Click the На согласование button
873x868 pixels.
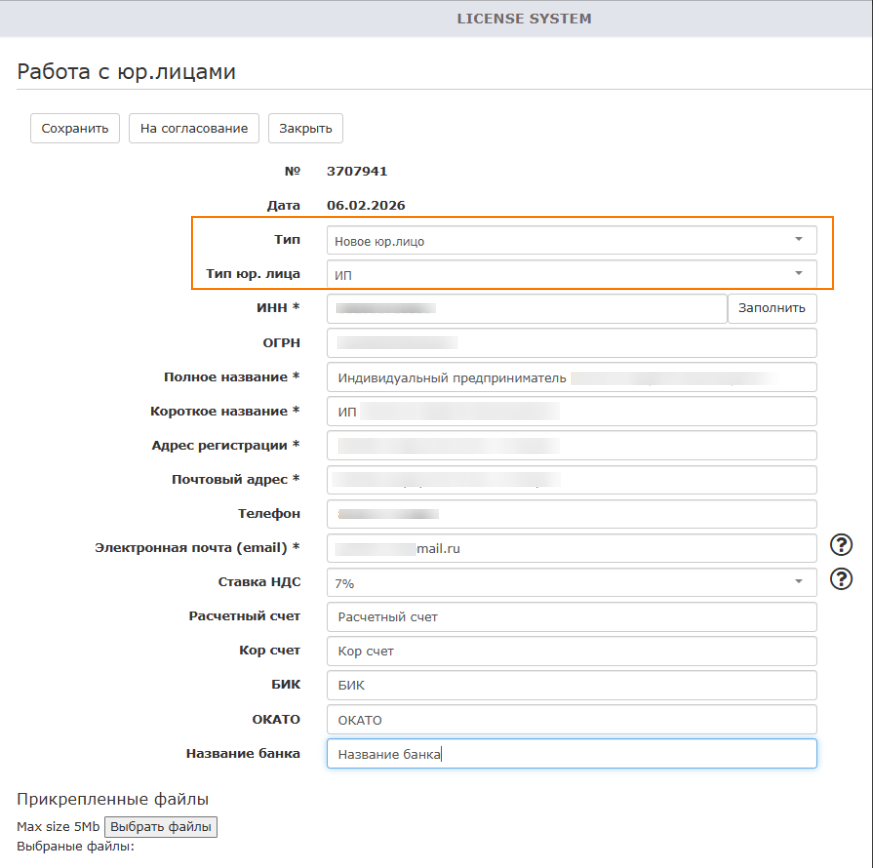point(194,129)
